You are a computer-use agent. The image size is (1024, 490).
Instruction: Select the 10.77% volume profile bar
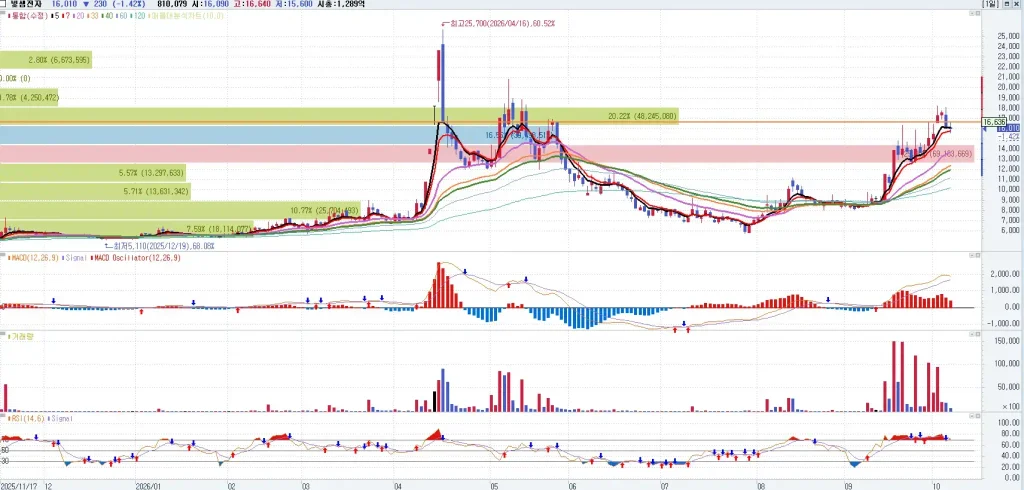coord(180,210)
